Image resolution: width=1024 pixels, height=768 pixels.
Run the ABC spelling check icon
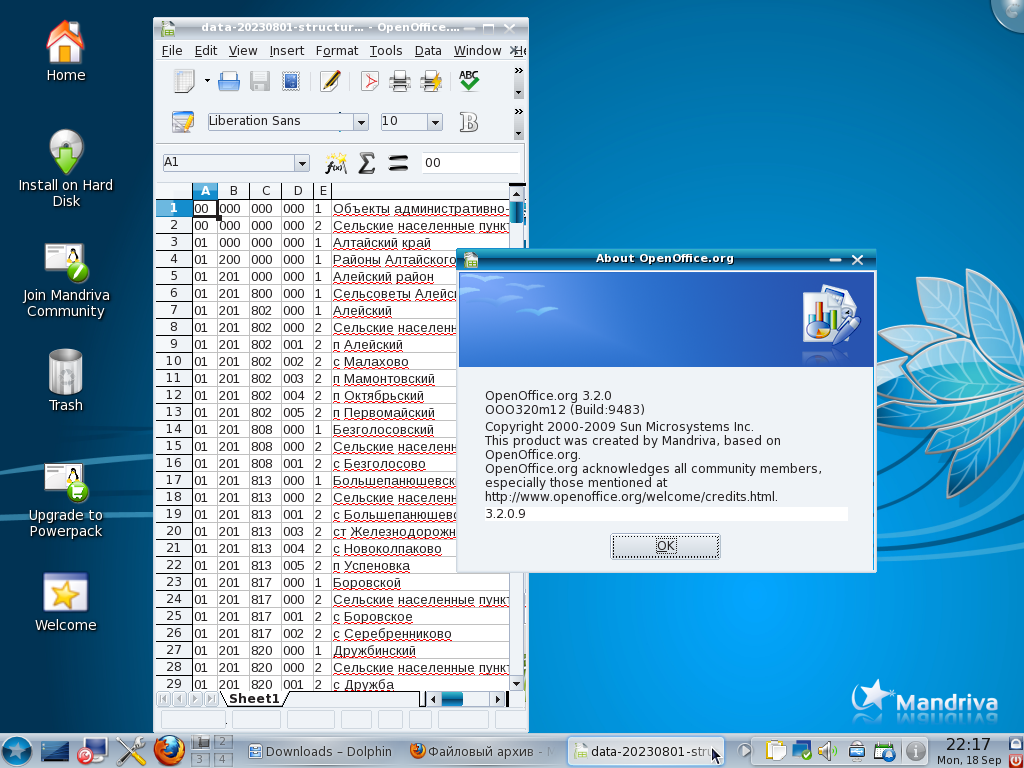click(469, 81)
